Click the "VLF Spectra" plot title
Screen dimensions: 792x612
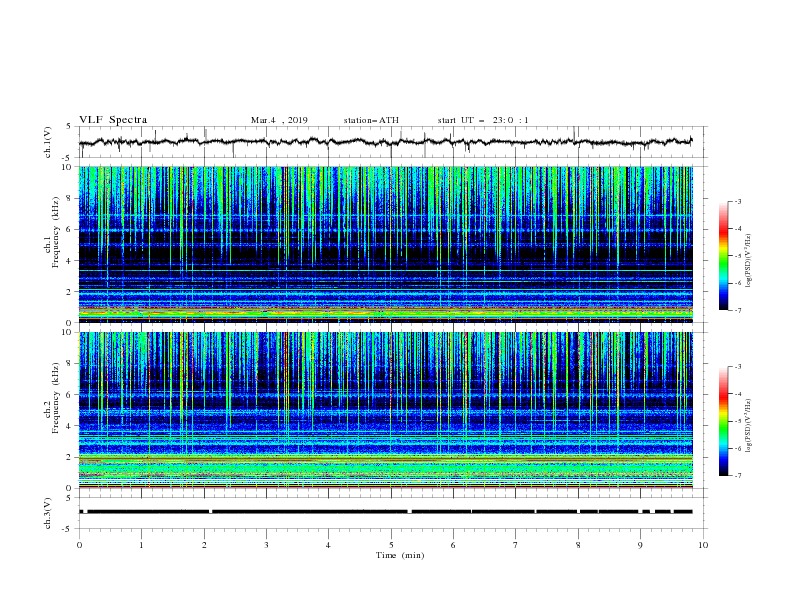(x=113, y=120)
